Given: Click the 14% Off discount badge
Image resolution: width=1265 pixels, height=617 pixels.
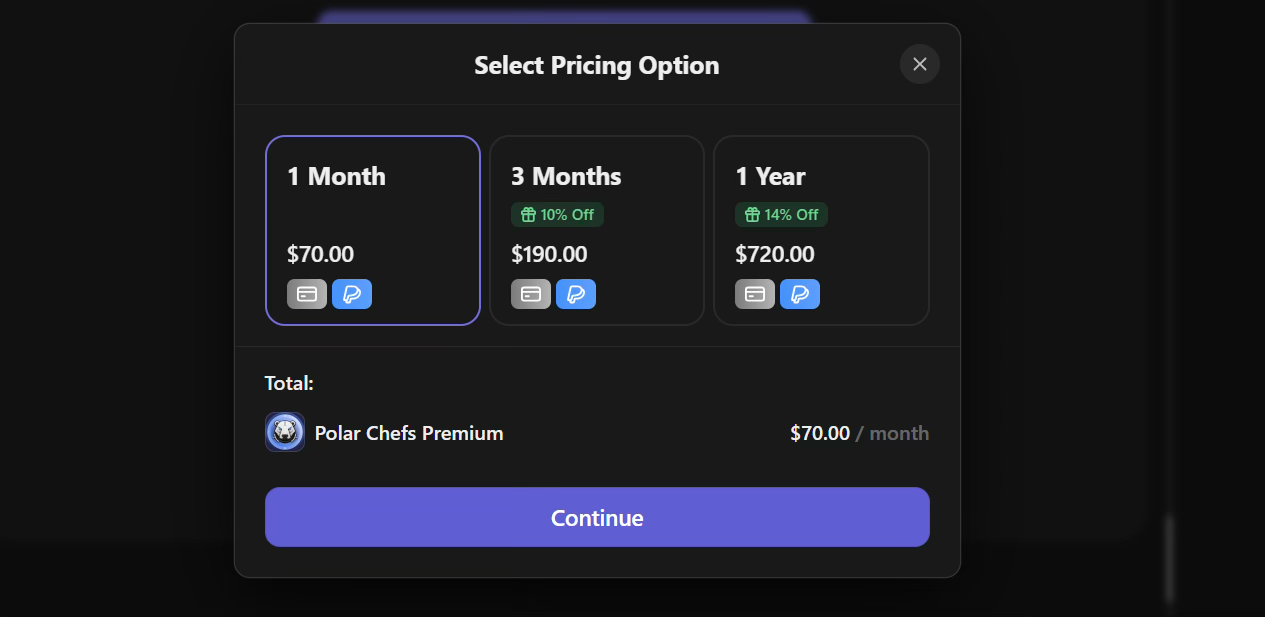Looking at the screenshot, I should tap(781, 214).
